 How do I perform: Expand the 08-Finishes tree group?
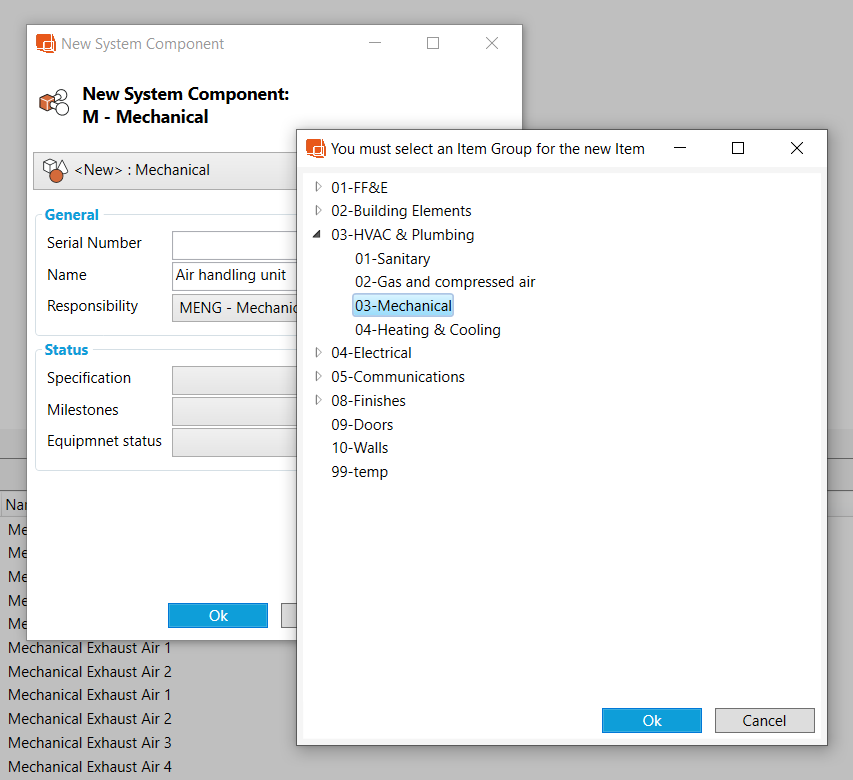(x=318, y=400)
